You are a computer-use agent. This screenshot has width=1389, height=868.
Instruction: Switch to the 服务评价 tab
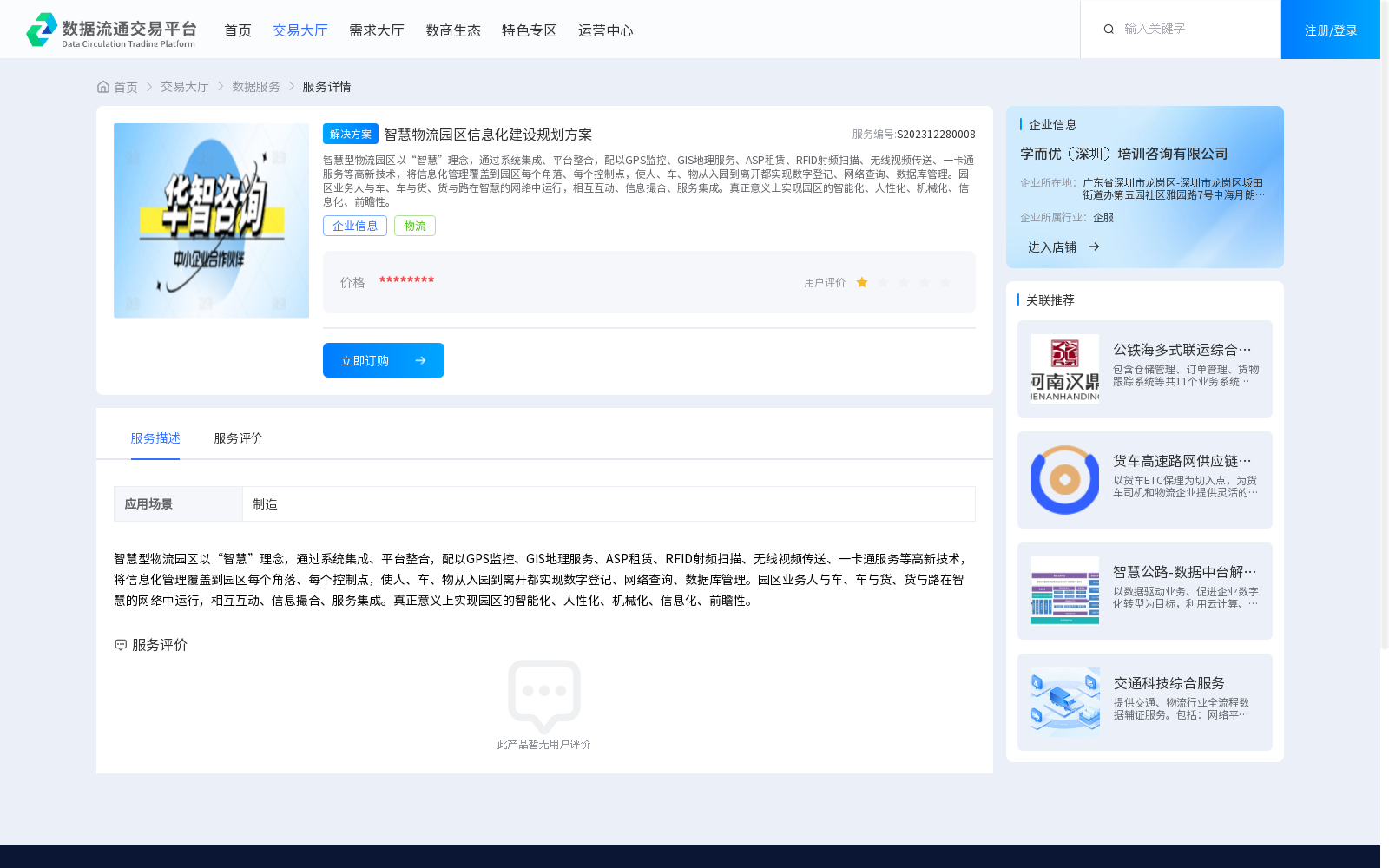tap(239, 438)
